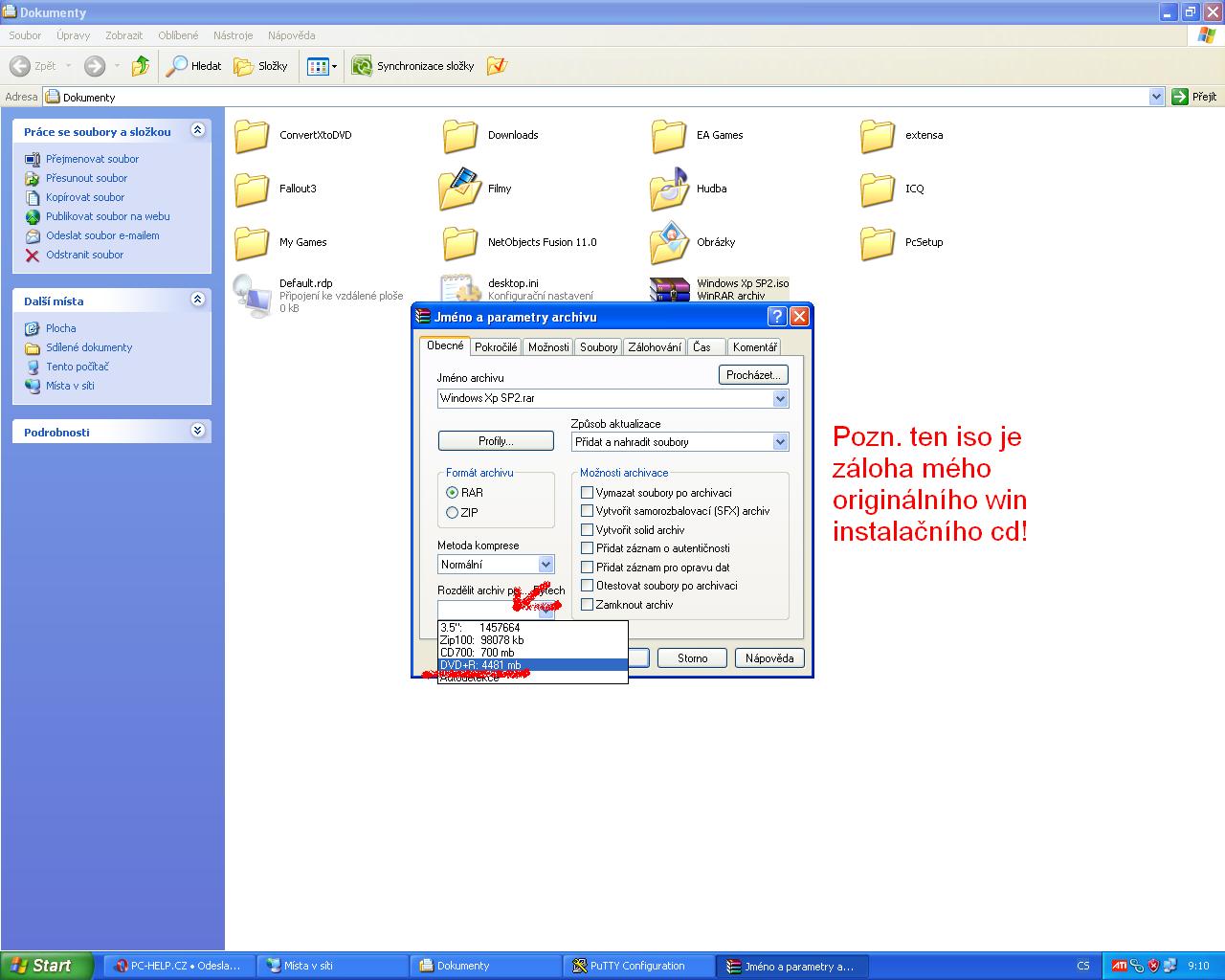This screenshot has height=980, width=1225.
Task: Click the Procházet... button
Action: [754, 375]
